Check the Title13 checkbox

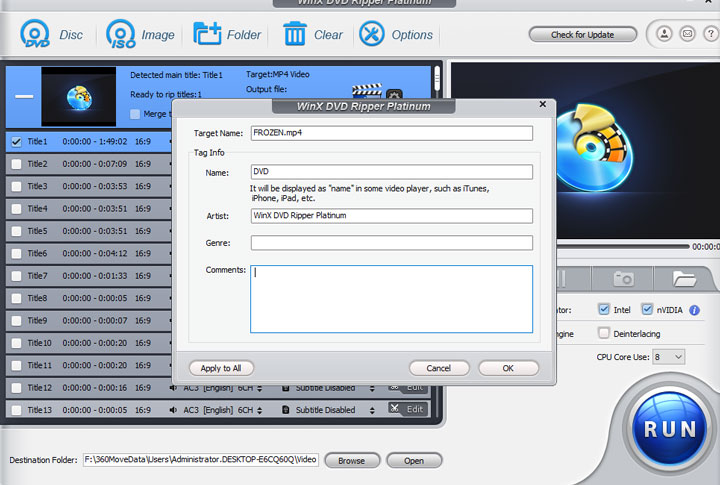point(16,410)
